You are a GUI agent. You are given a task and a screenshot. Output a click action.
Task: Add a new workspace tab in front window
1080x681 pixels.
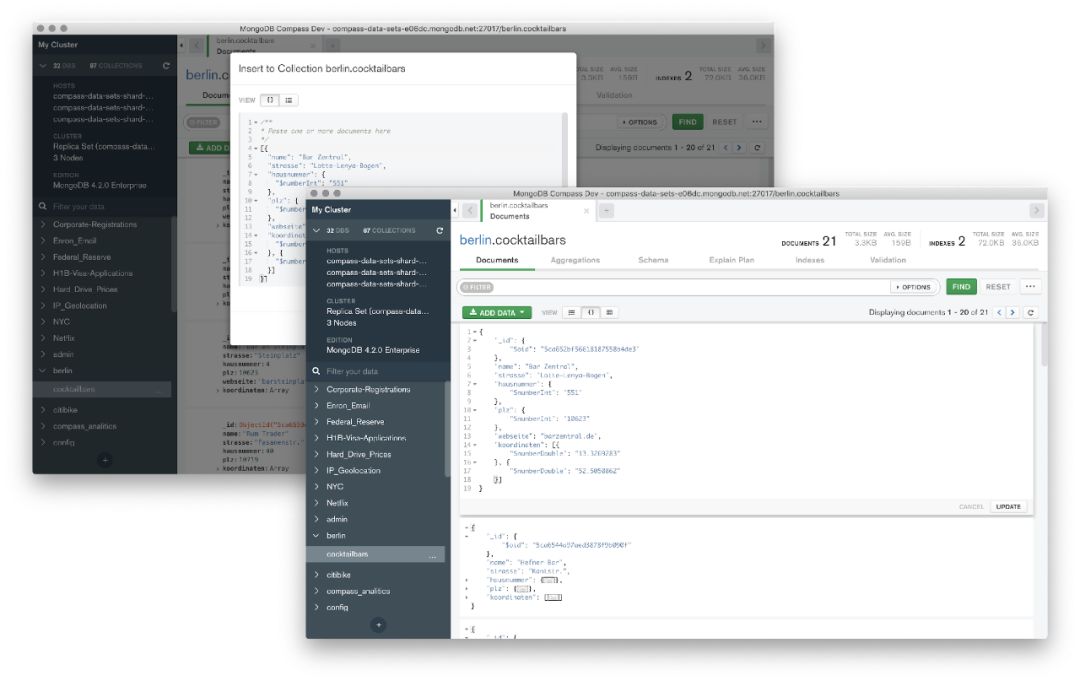pyautogui.click(x=606, y=211)
